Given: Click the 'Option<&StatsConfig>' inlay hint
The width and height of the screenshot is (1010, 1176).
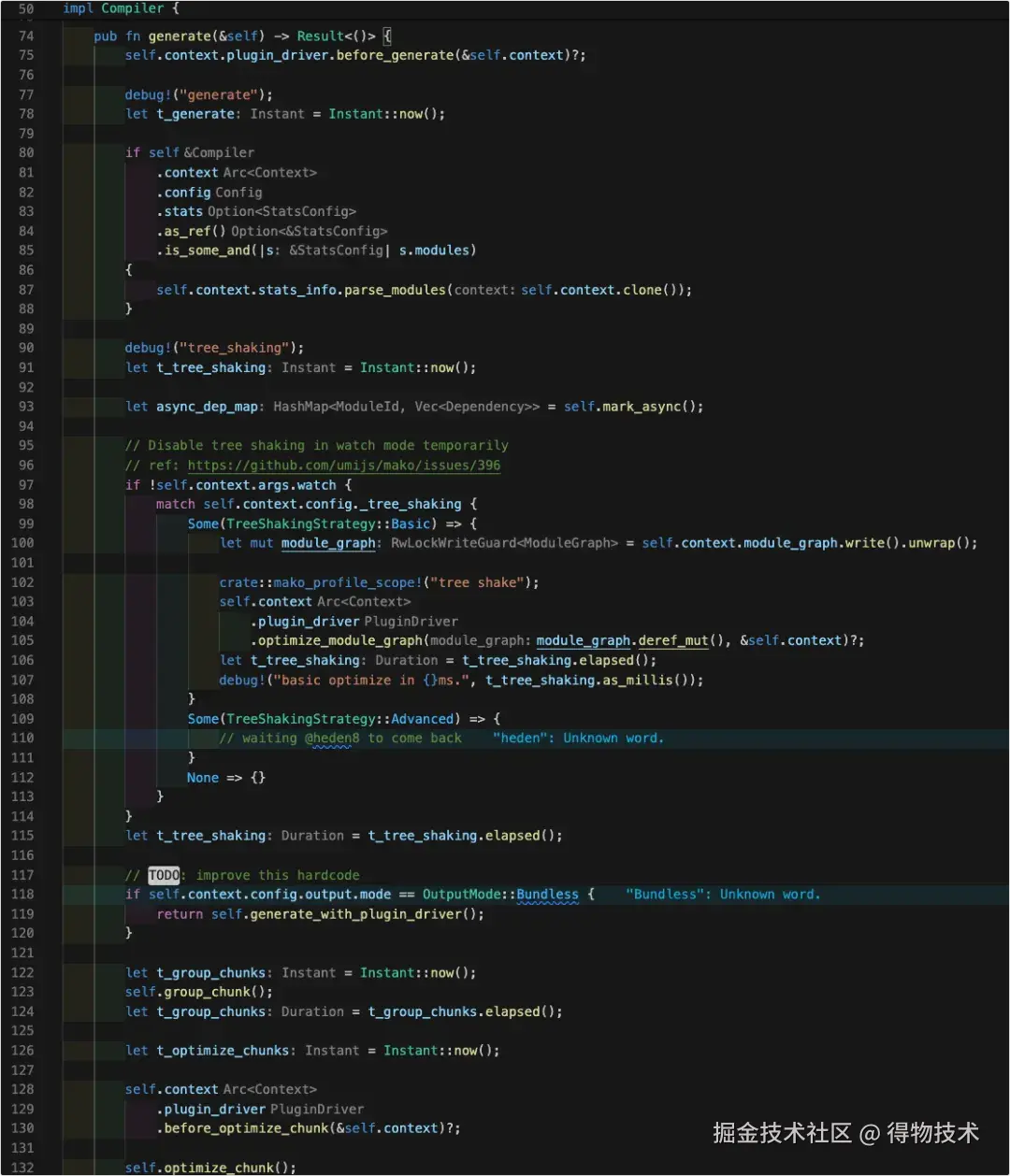Looking at the screenshot, I should tap(310, 231).
